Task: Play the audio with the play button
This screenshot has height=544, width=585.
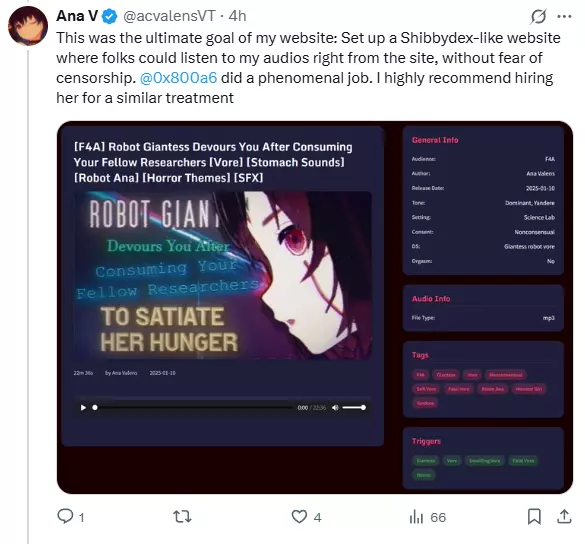Action: pos(83,407)
